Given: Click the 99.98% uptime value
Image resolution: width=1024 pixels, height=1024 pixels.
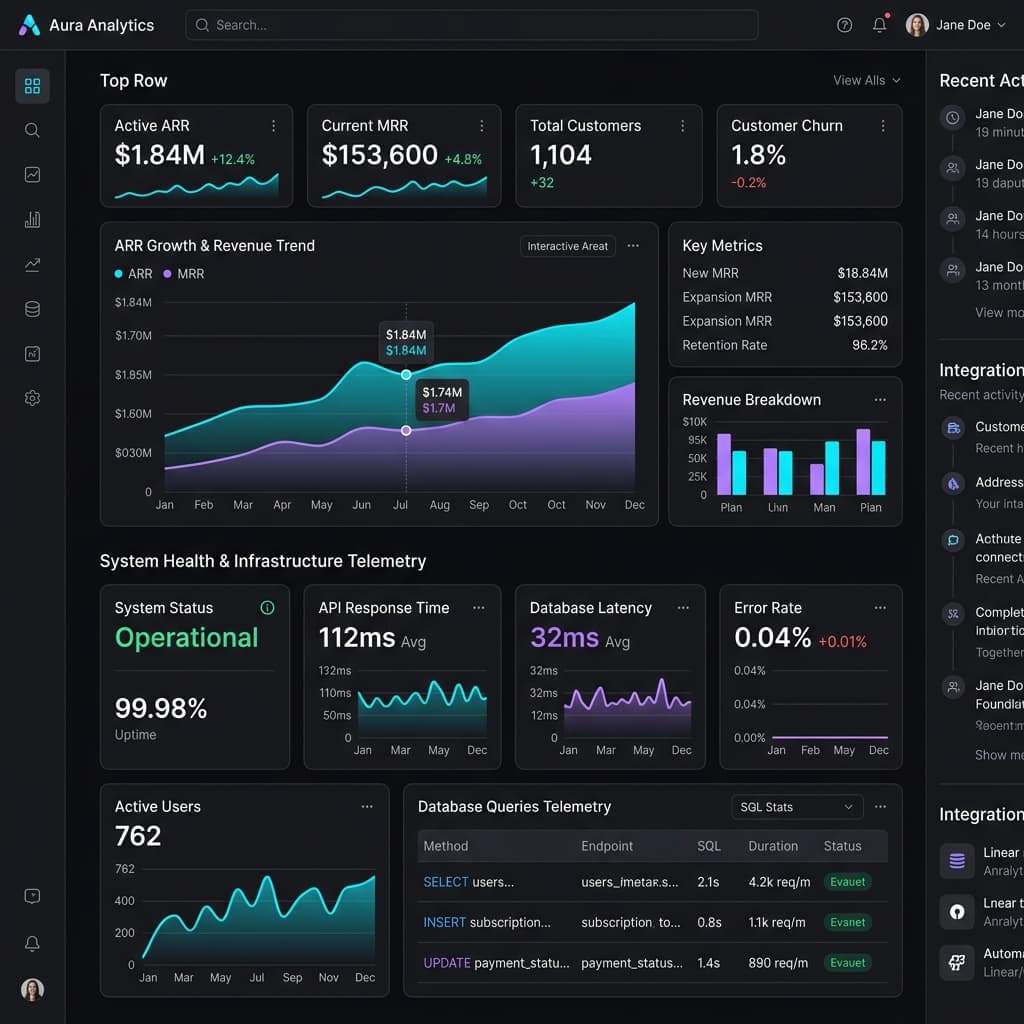Looking at the screenshot, I should (161, 708).
